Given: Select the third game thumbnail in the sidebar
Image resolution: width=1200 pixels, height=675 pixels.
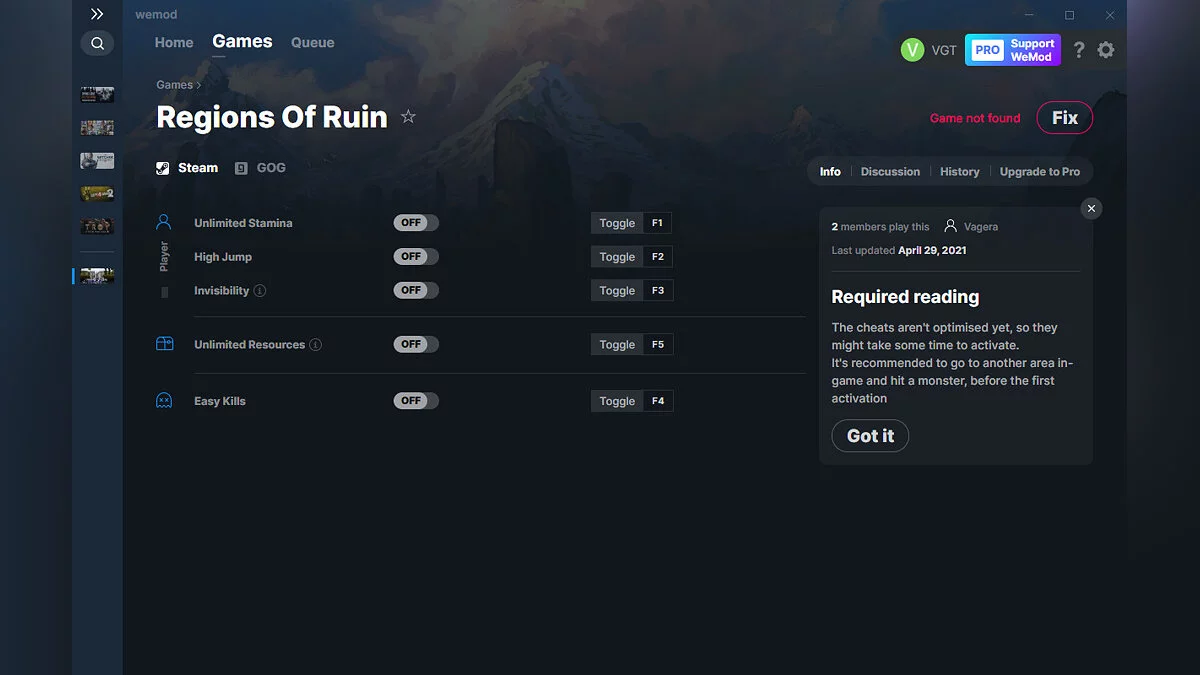Looking at the screenshot, I should [x=97, y=161].
